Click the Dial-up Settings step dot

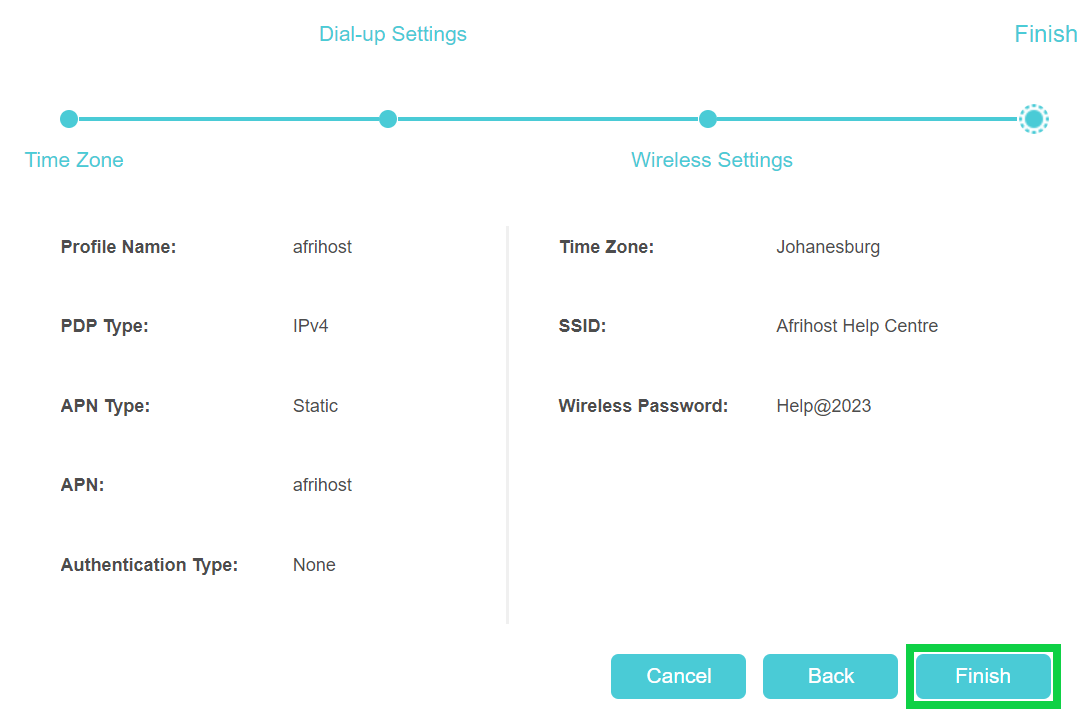388,119
